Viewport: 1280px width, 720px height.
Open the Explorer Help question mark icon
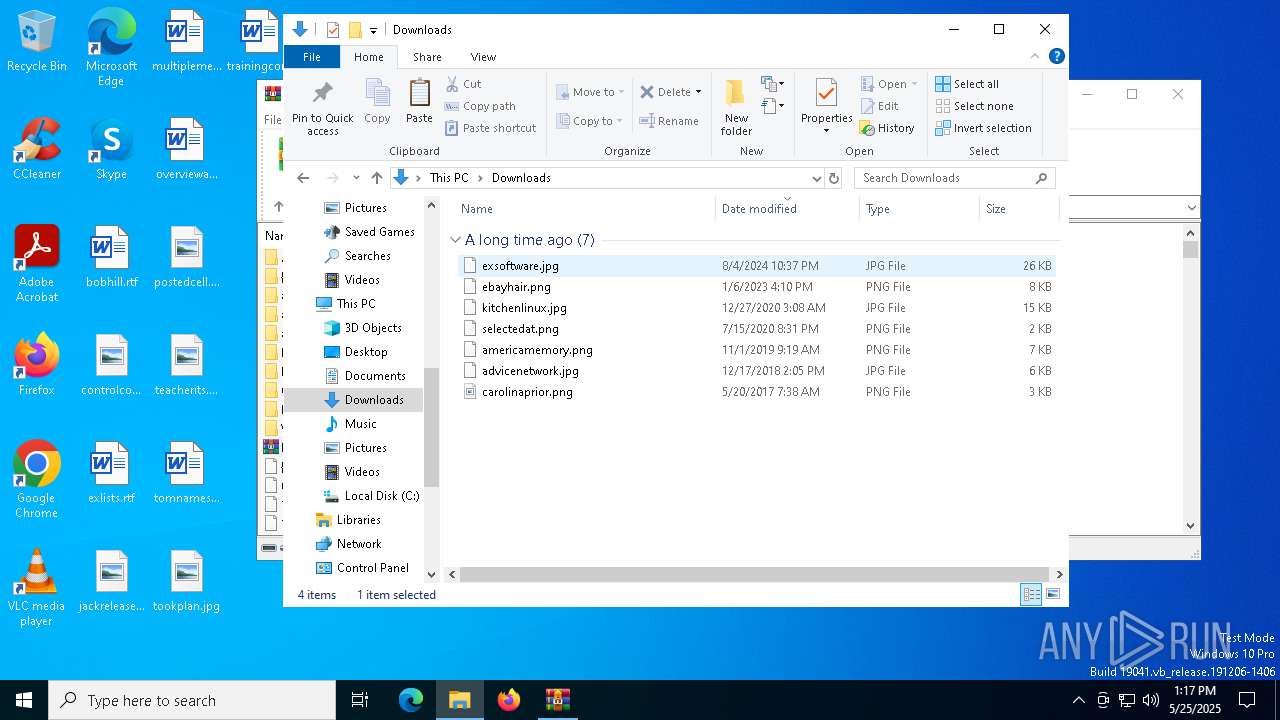coord(1056,57)
